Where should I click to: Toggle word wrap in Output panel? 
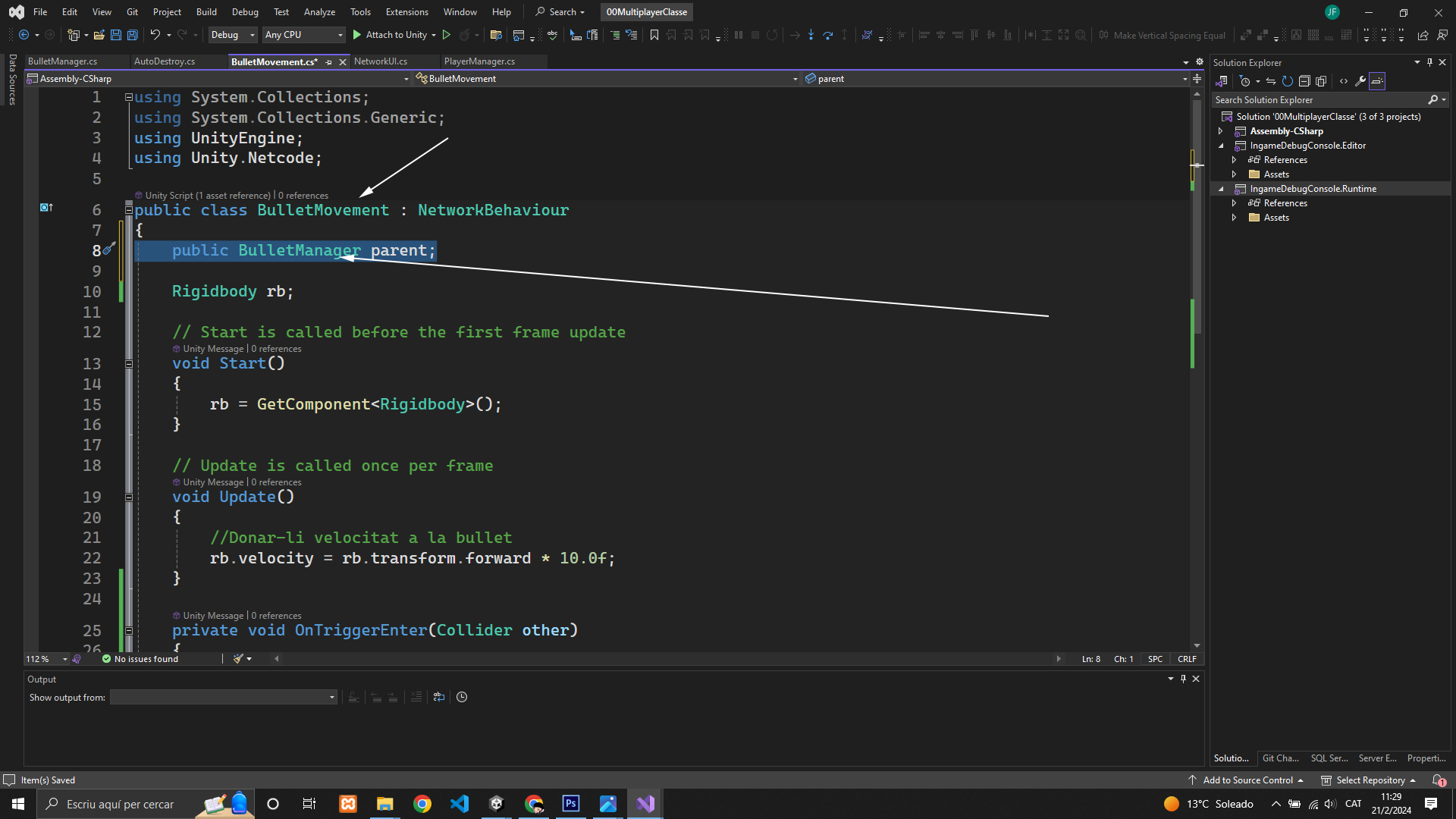coord(439,697)
